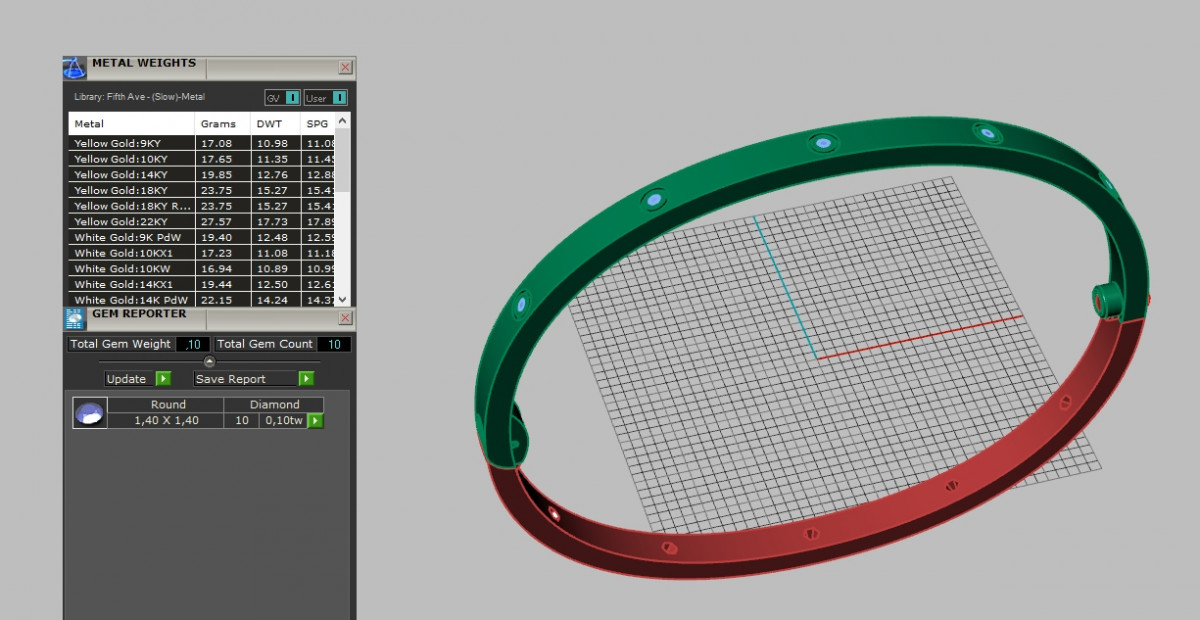Viewport: 1200px width, 620px height.
Task: Close the Metal Weights panel
Action: (345, 67)
